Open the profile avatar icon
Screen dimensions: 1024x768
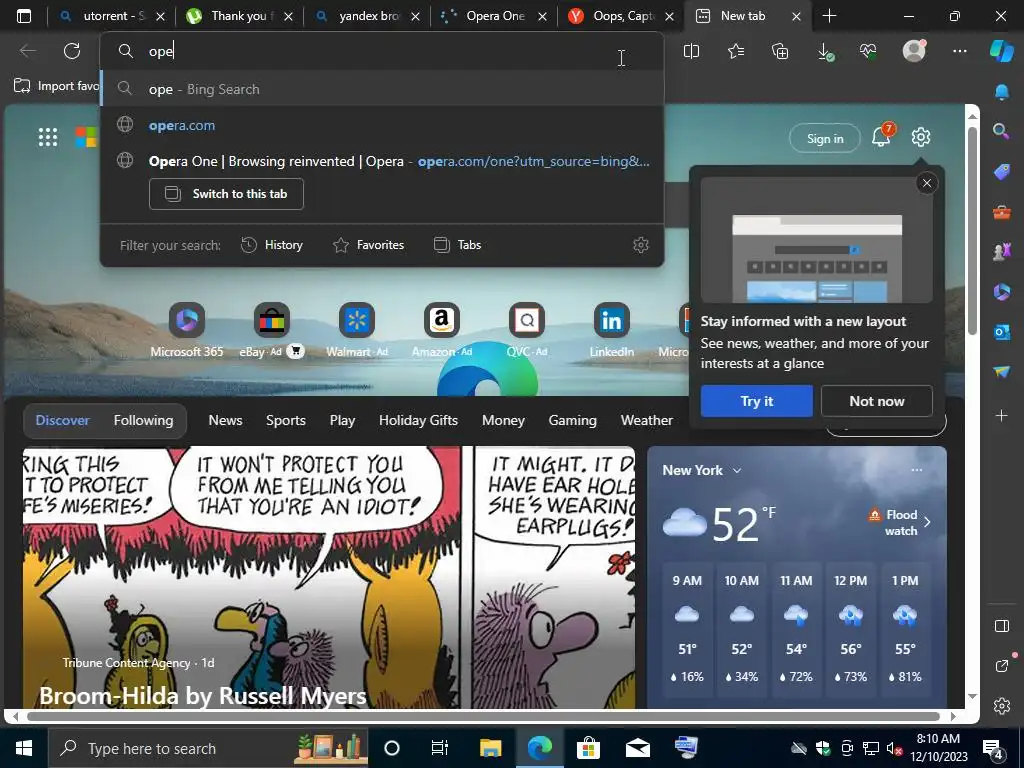pos(914,50)
